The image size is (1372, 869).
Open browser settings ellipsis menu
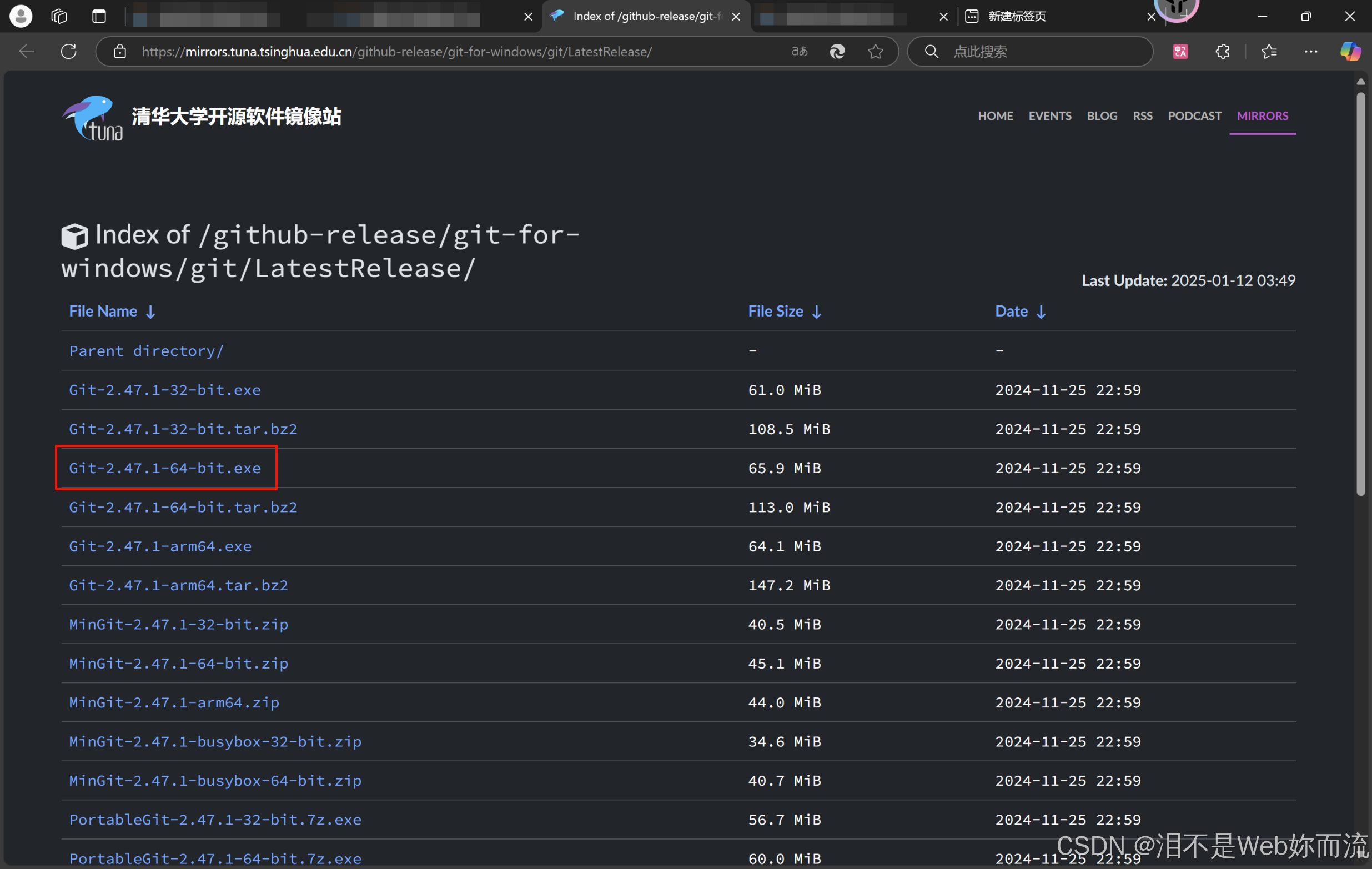1310,51
